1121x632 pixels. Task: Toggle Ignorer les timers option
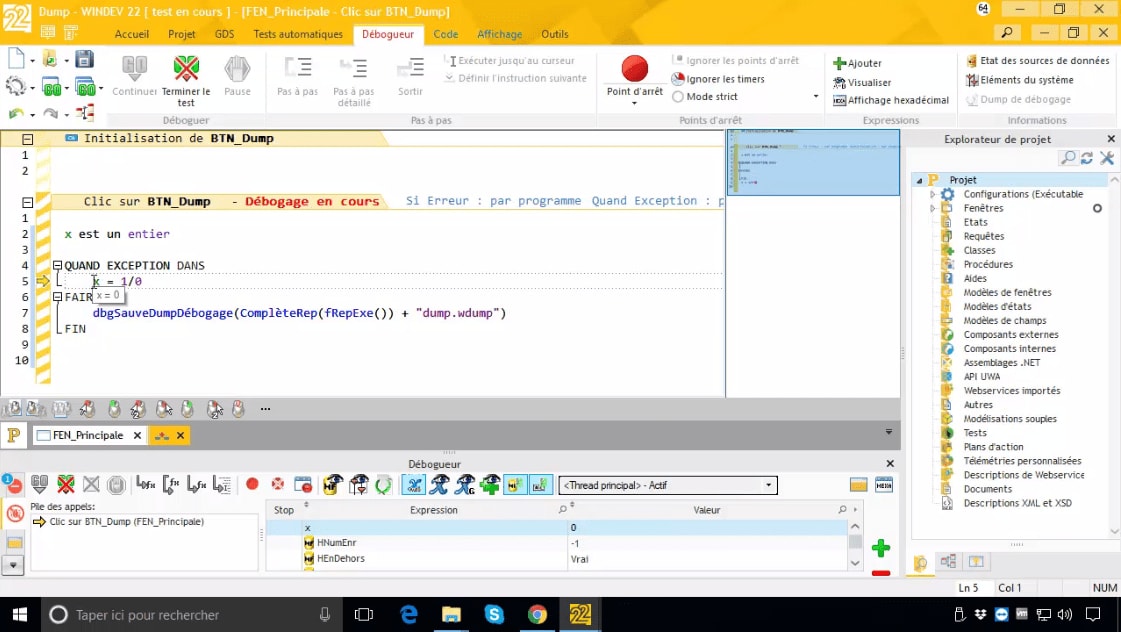click(718, 79)
